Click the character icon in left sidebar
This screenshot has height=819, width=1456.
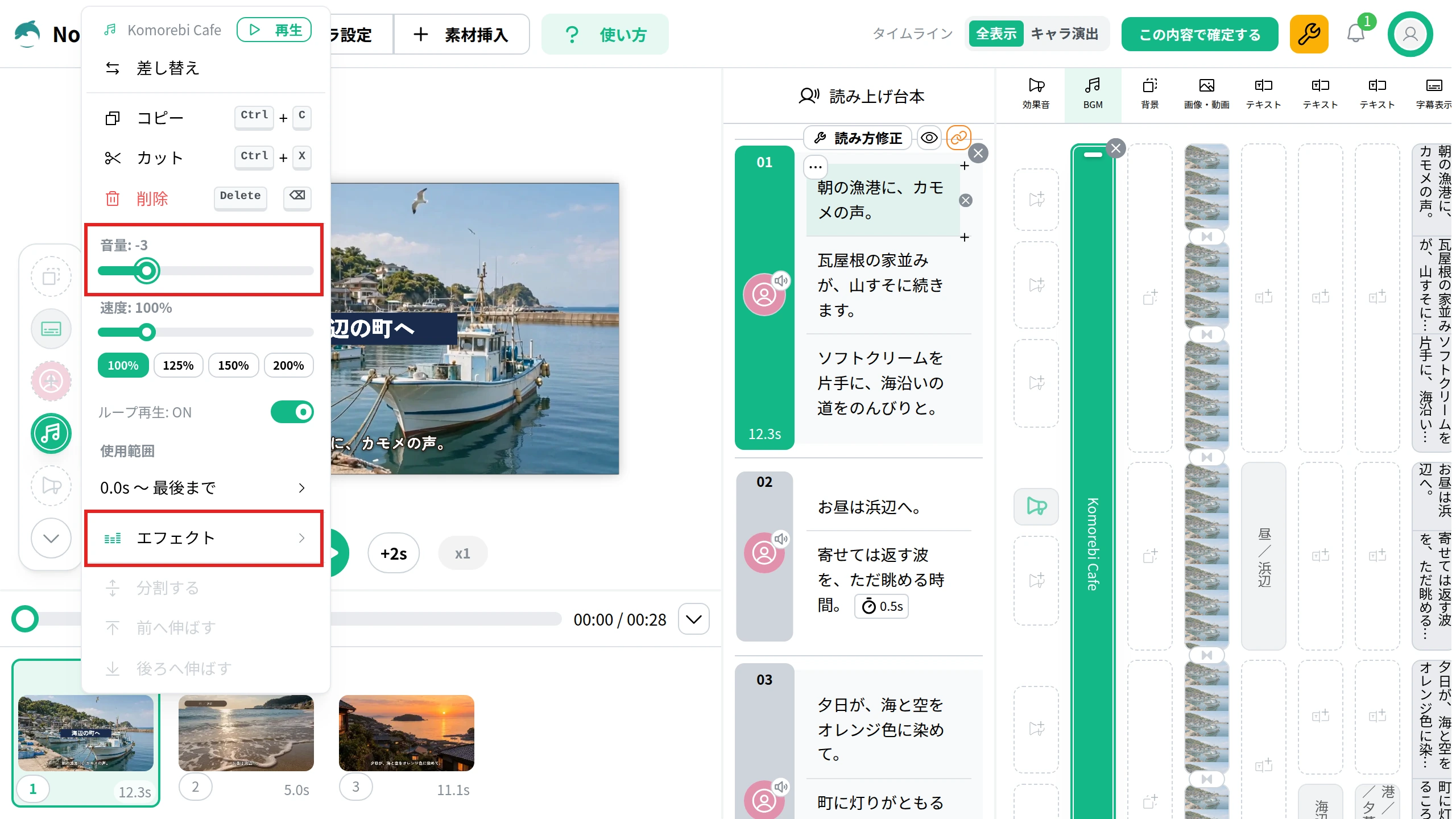pyautogui.click(x=51, y=381)
